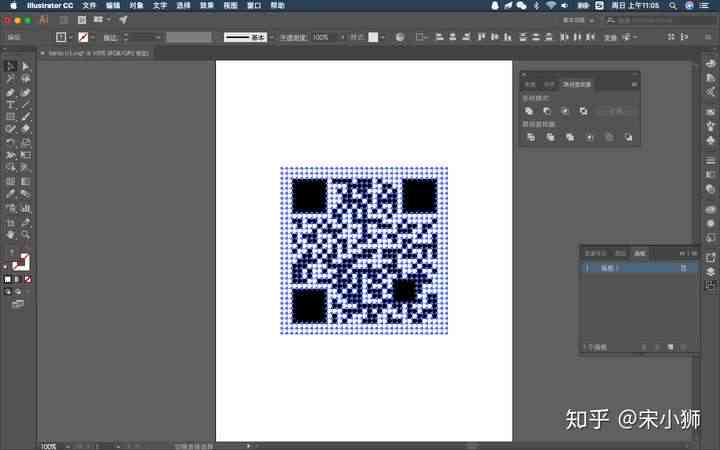Set fill to None in toolbox
The height and width of the screenshot is (450, 720).
point(28,279)
